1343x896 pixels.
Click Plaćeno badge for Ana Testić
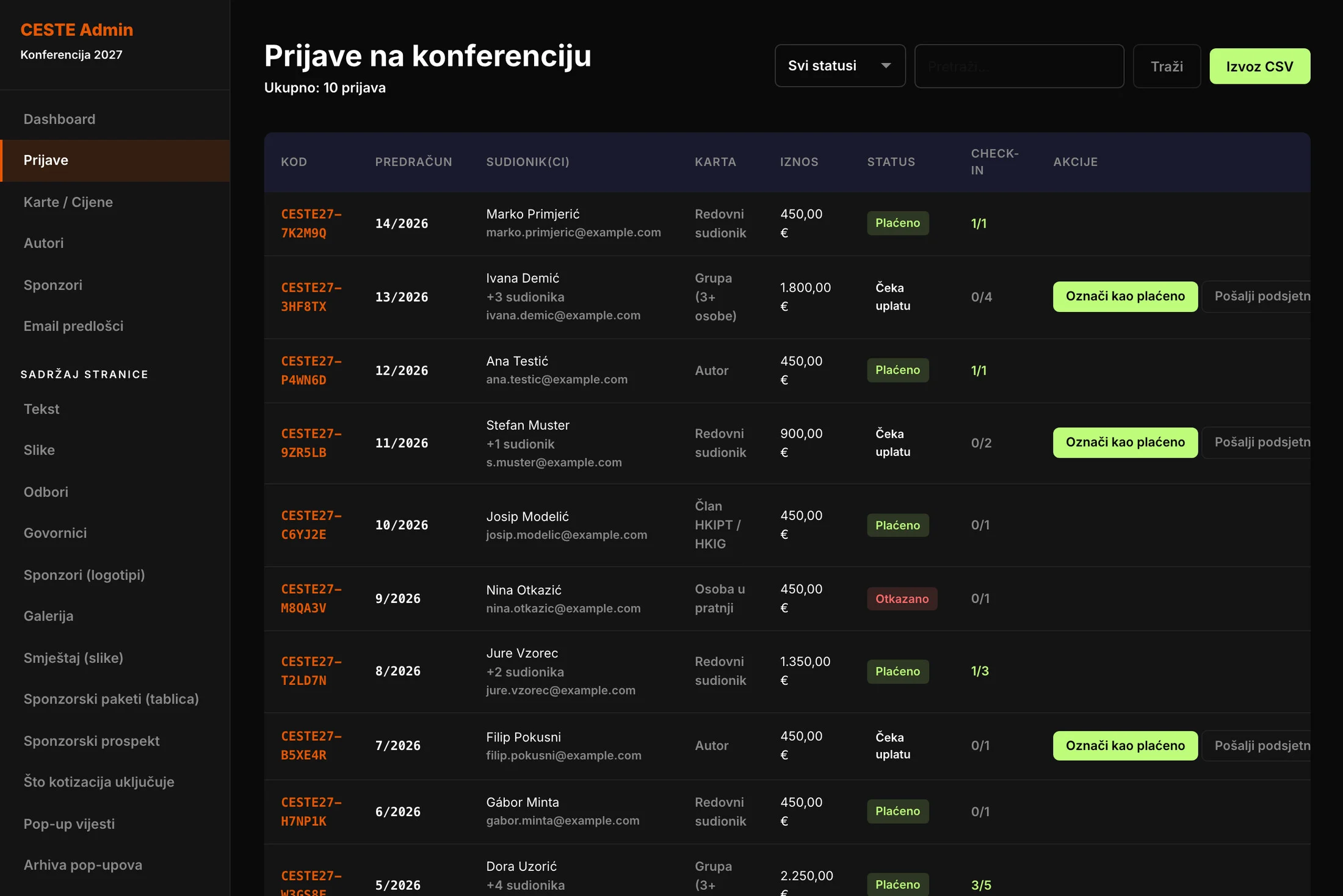897,370
